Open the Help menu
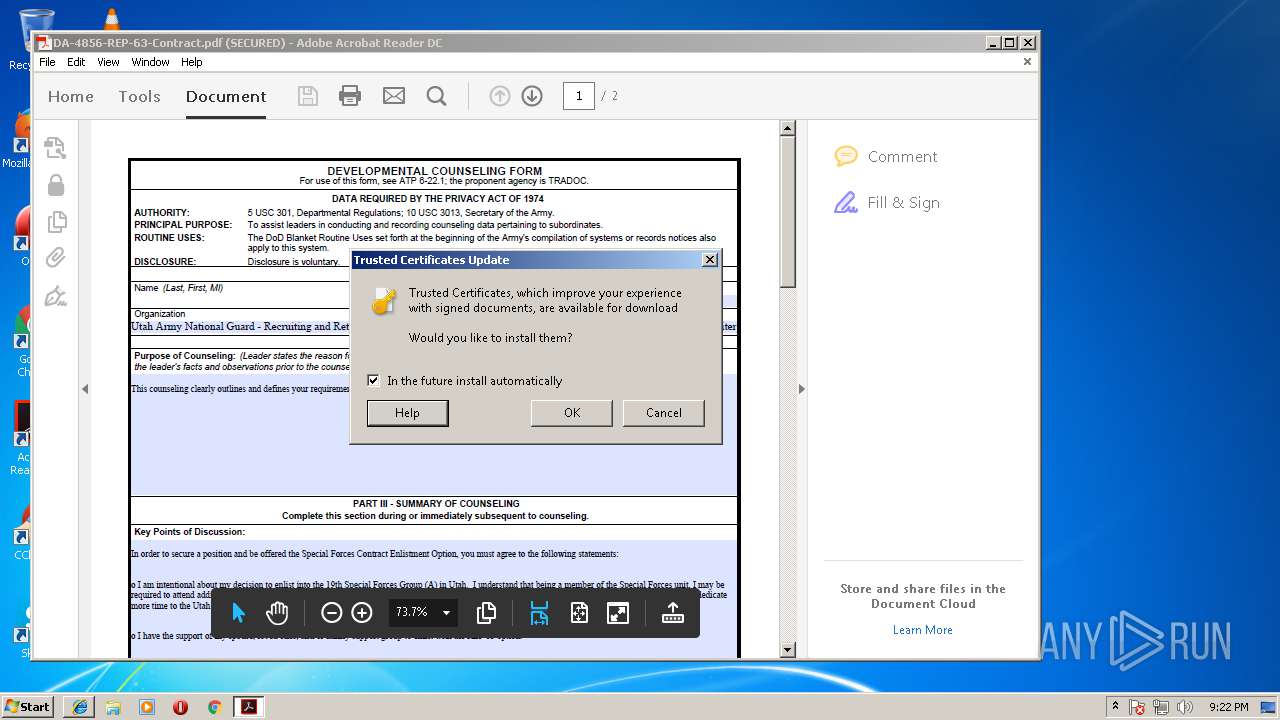Image resolution: width=1280 pixels, height=720 pixels. pos(192,62)
